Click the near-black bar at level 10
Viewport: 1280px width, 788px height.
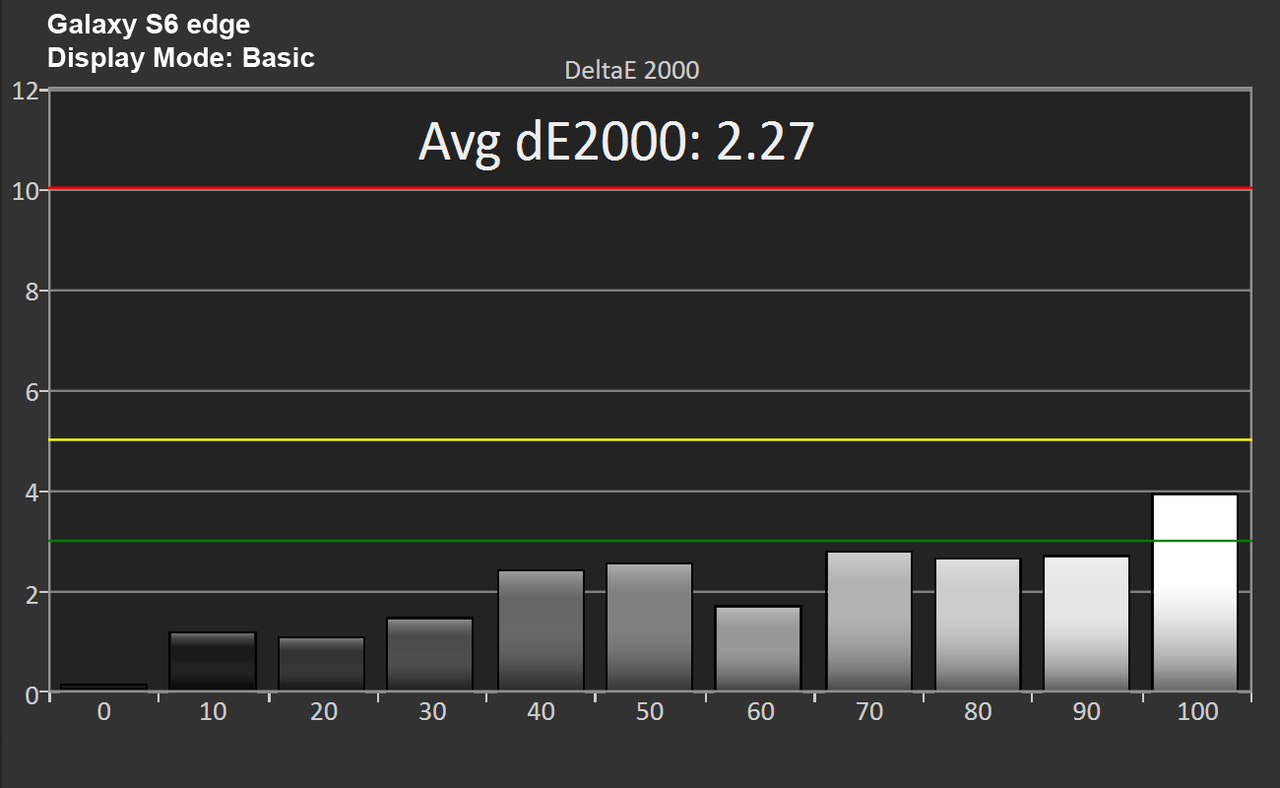[x=212, y=661]
